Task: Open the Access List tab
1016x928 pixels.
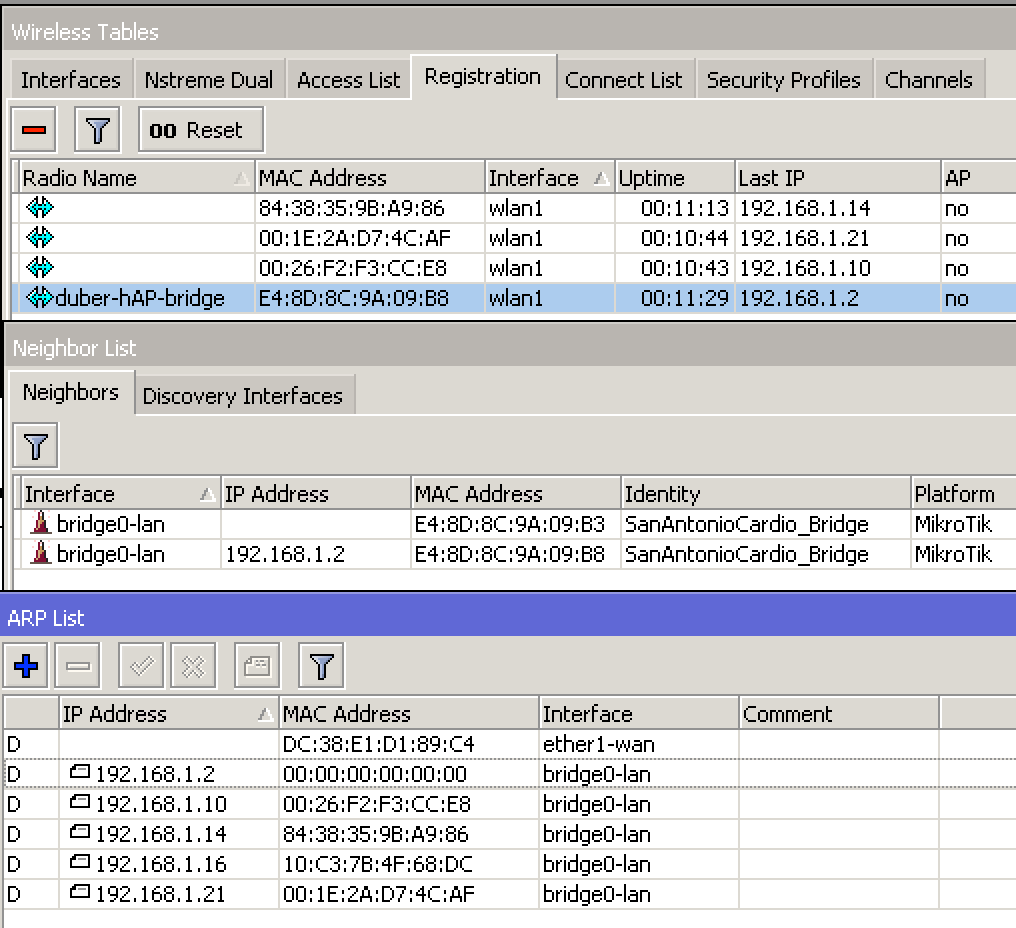Action: pos(349,80)
